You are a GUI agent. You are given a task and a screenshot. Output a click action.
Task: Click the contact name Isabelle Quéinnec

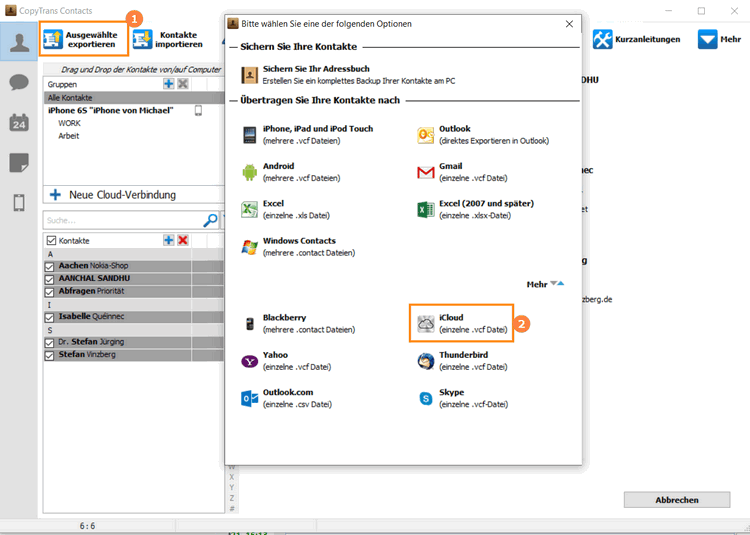91,317
